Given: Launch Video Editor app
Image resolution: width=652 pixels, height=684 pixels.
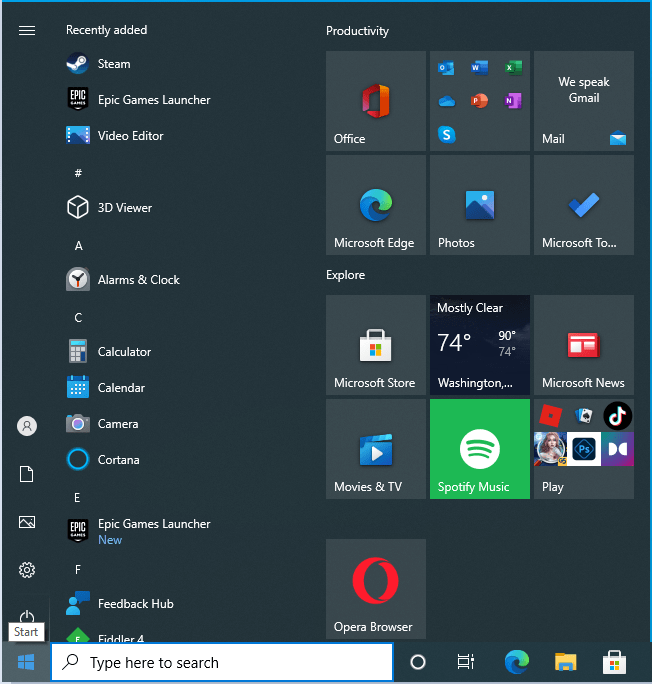Looking at the screenshot, I should tap(130, 136).
